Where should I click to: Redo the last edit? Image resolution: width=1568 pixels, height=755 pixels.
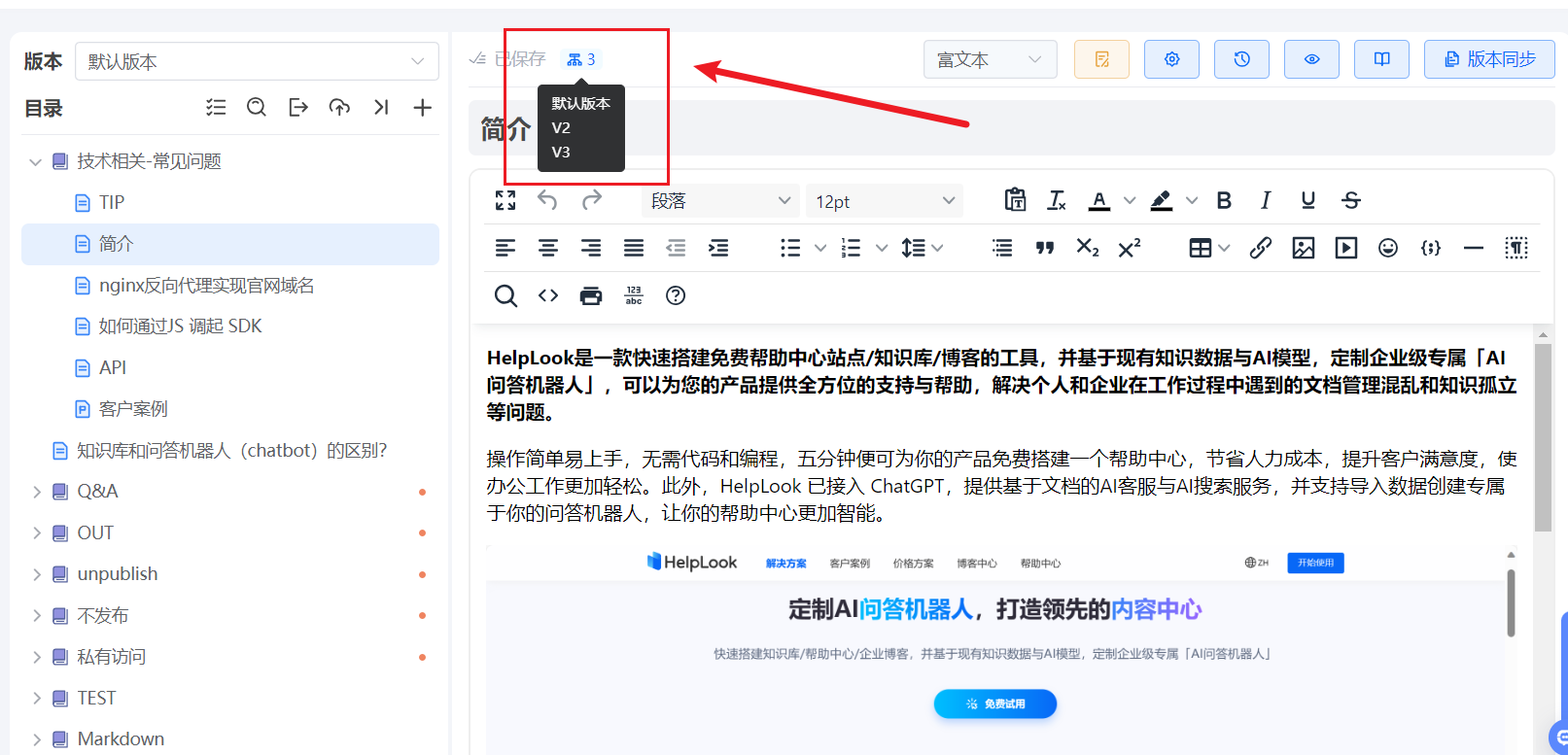pos(591,200)
